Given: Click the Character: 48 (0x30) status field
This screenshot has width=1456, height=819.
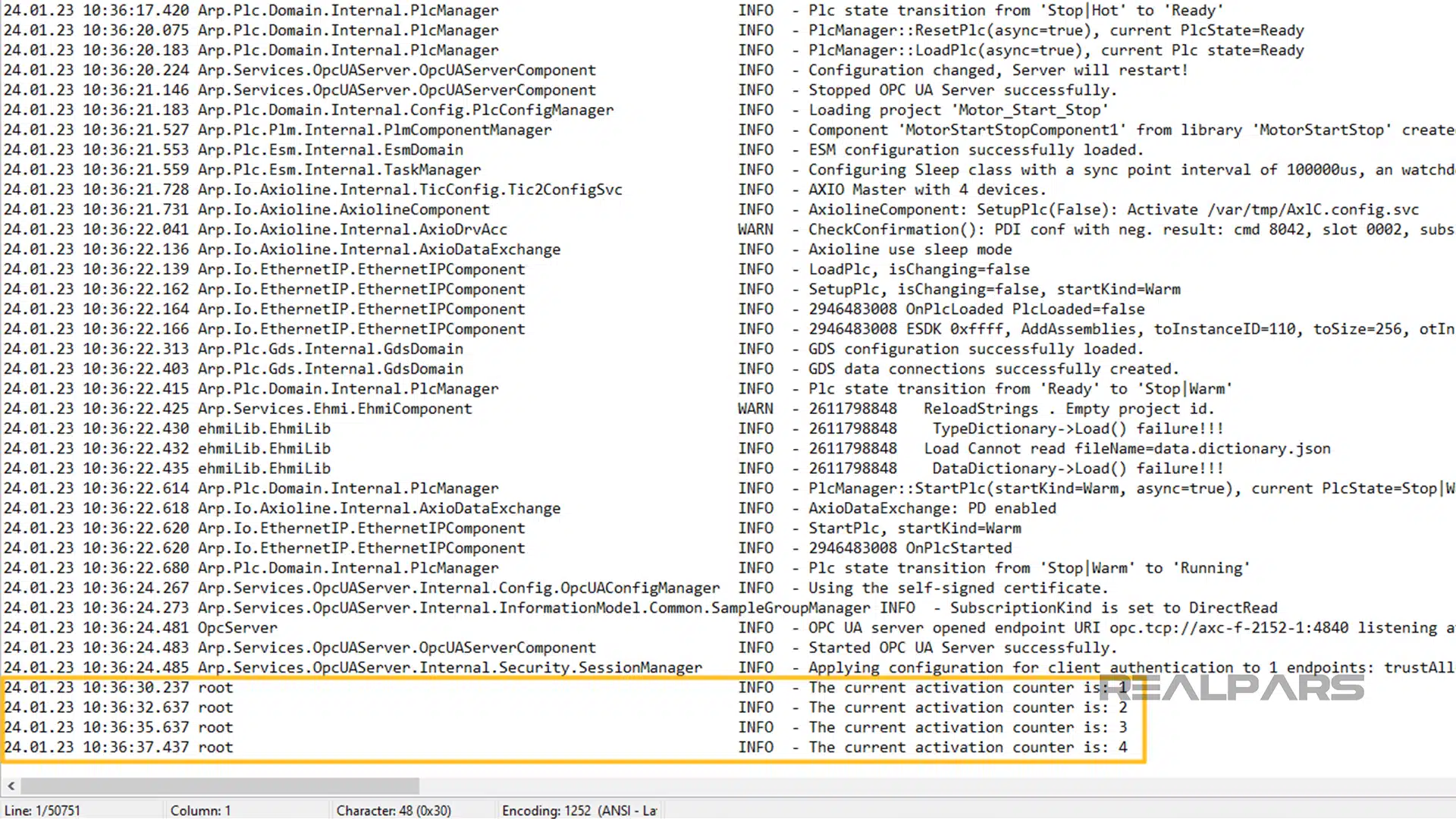Looking at the screenshot, I should tap(394, 811).
